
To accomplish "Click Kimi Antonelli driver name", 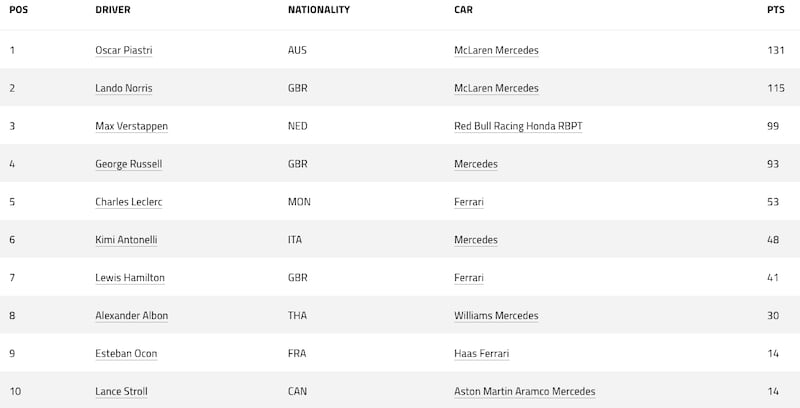I will pos(126,240).
